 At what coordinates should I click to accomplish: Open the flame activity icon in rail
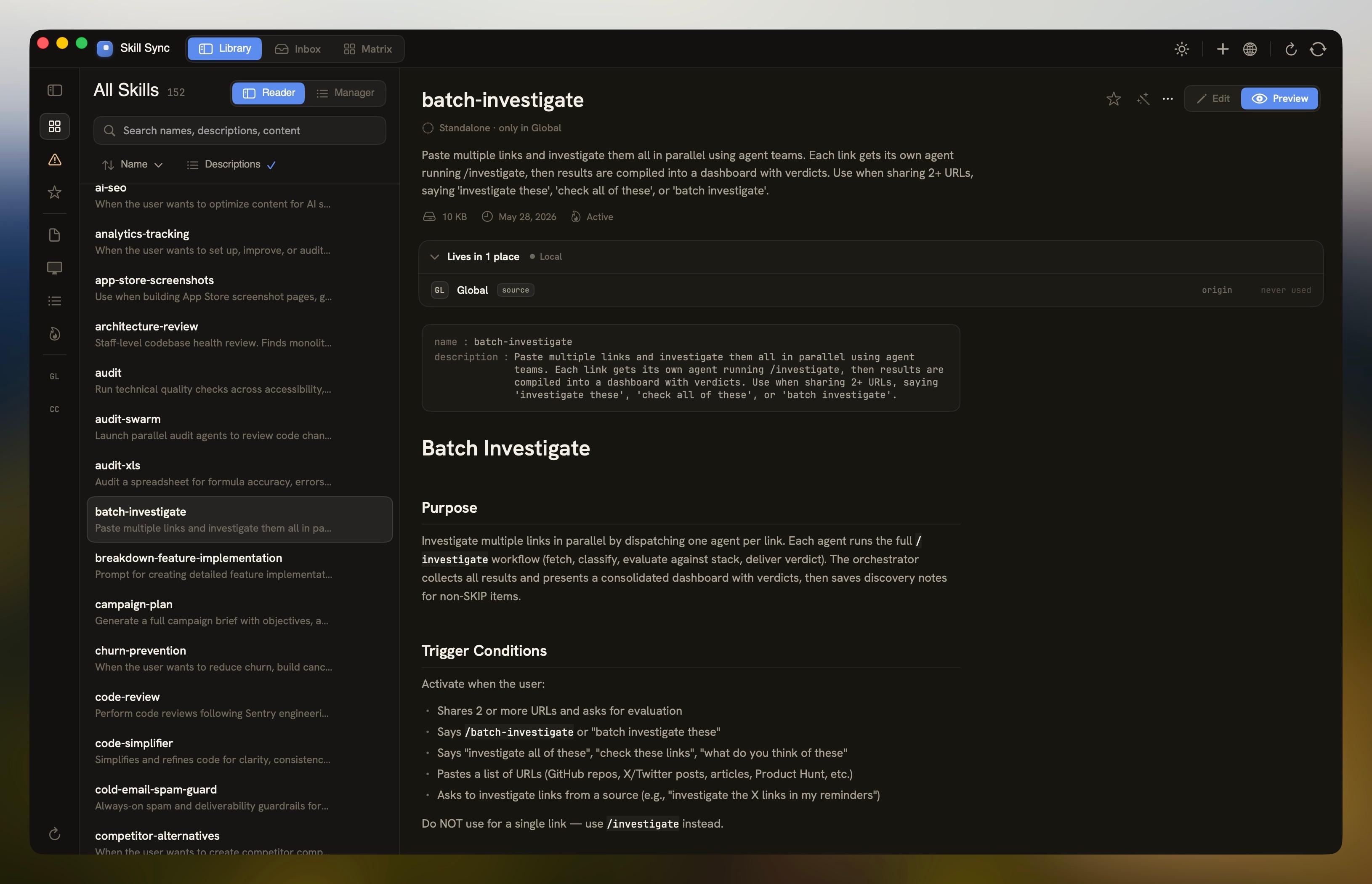[55, 334]
